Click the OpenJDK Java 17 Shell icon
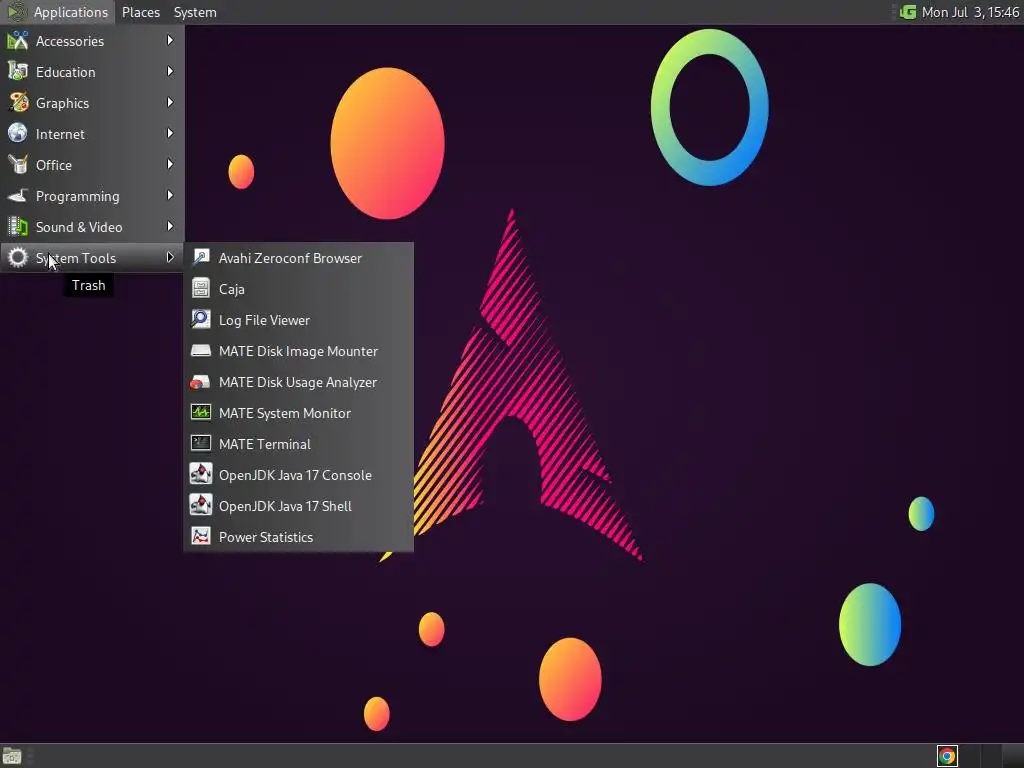 click(x=200, y=506)
